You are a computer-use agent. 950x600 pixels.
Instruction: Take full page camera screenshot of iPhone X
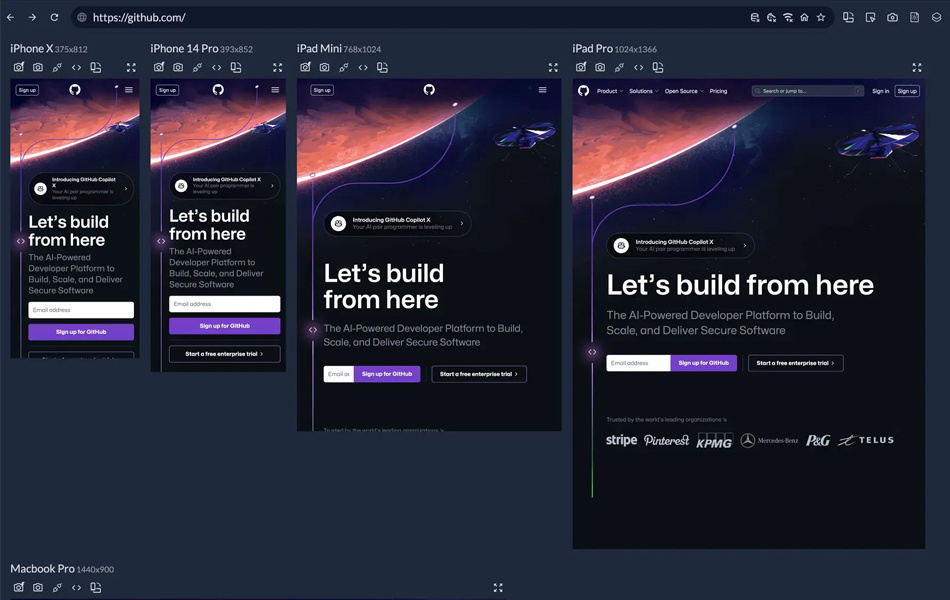[38, 67]
